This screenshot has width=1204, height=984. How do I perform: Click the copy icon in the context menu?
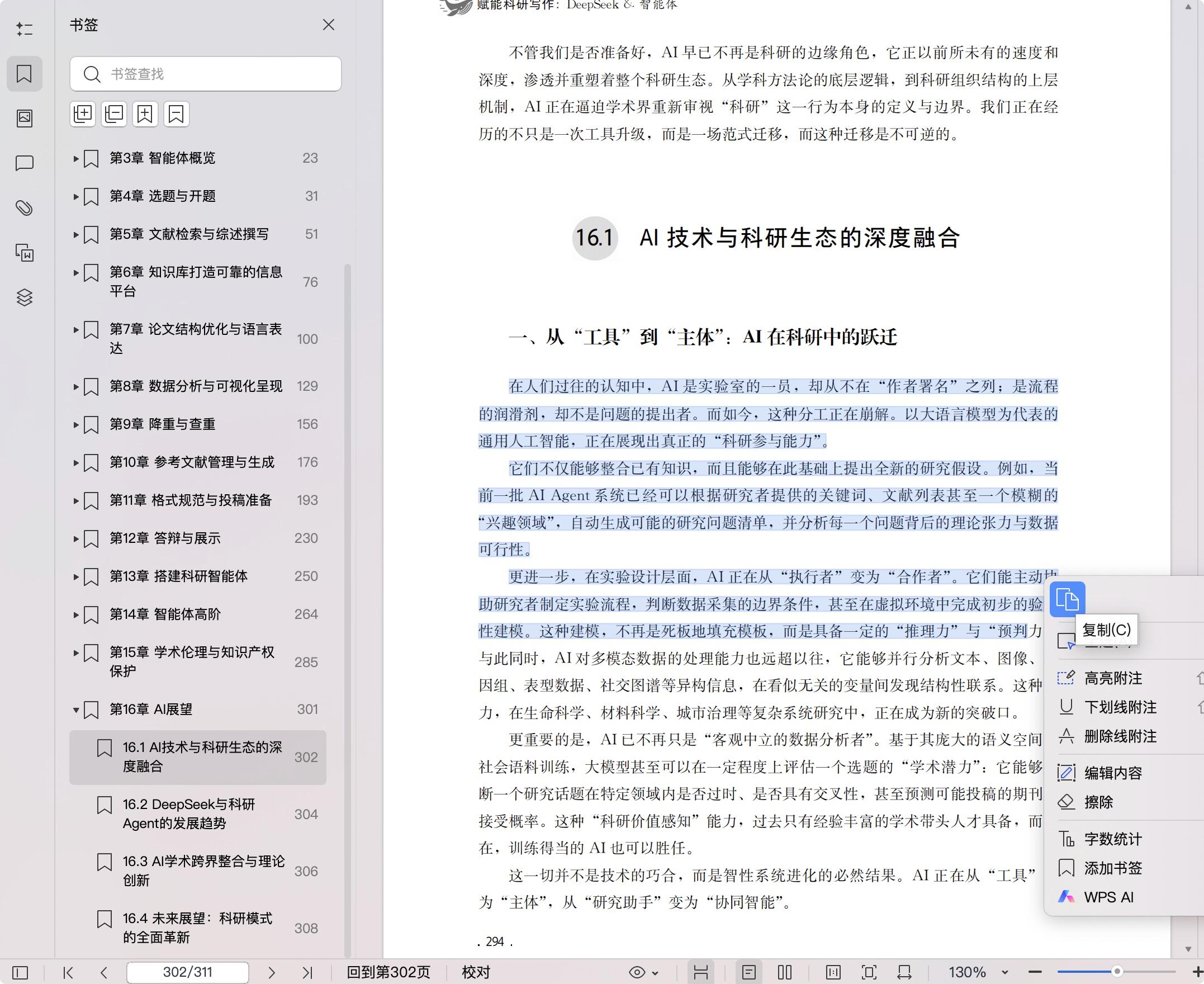(x=1068, y=599)
